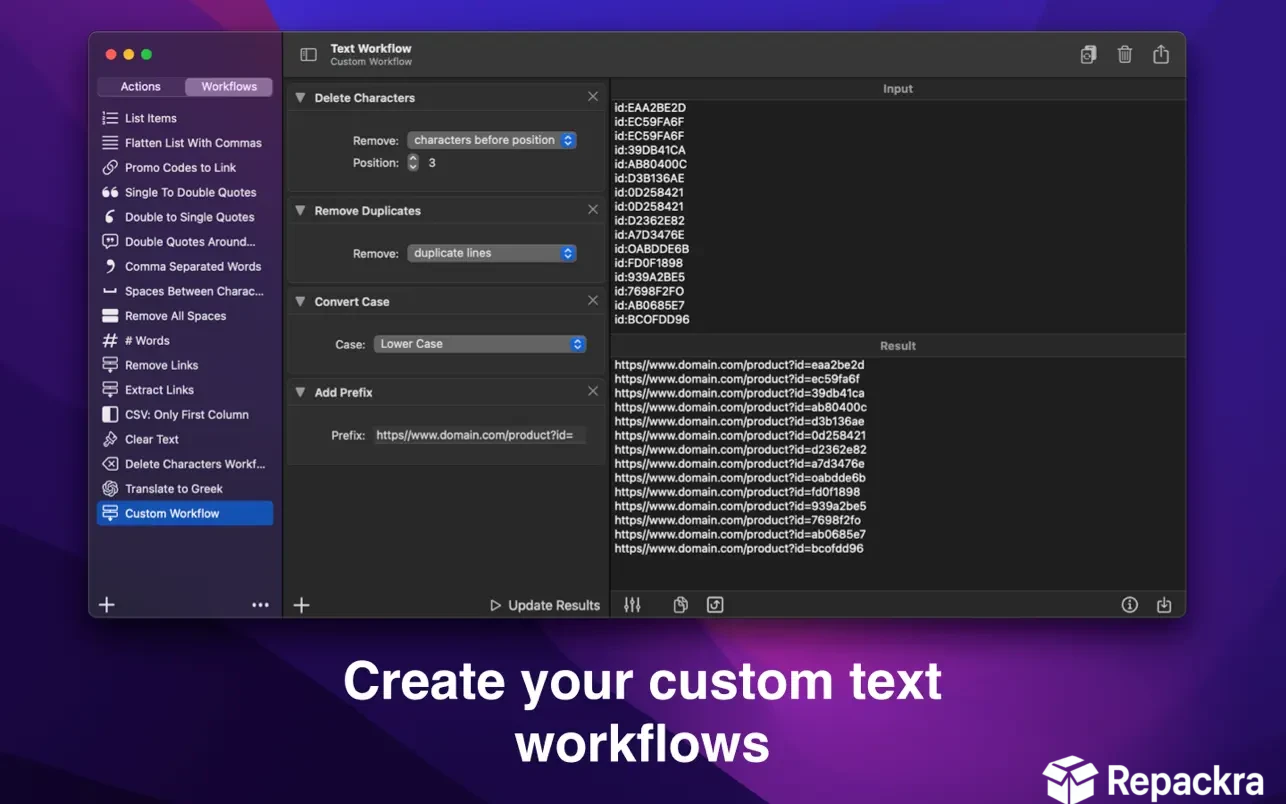Click Text Workflow title

pos(371,48)
